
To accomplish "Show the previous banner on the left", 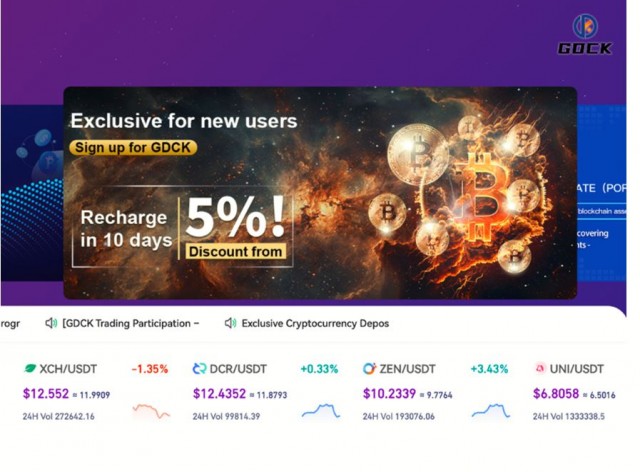I will pos(30,190).
